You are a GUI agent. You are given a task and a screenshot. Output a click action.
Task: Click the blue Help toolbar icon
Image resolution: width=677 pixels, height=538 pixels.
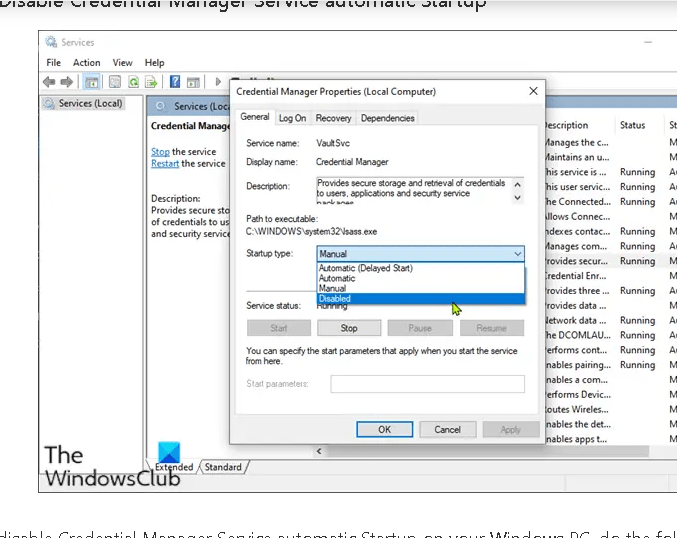tap(175, 82)
